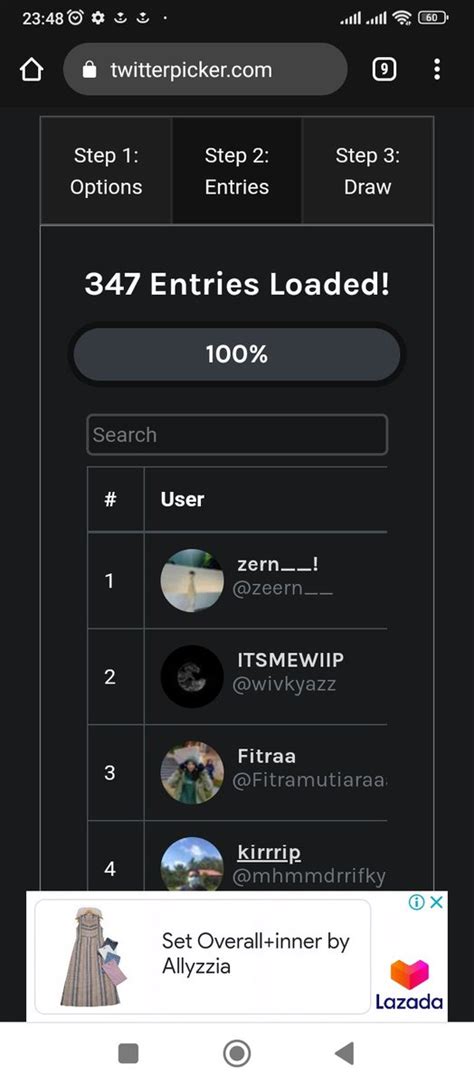Tap the browser home icon
474x1085 pixels.
[x=32, y=69]
